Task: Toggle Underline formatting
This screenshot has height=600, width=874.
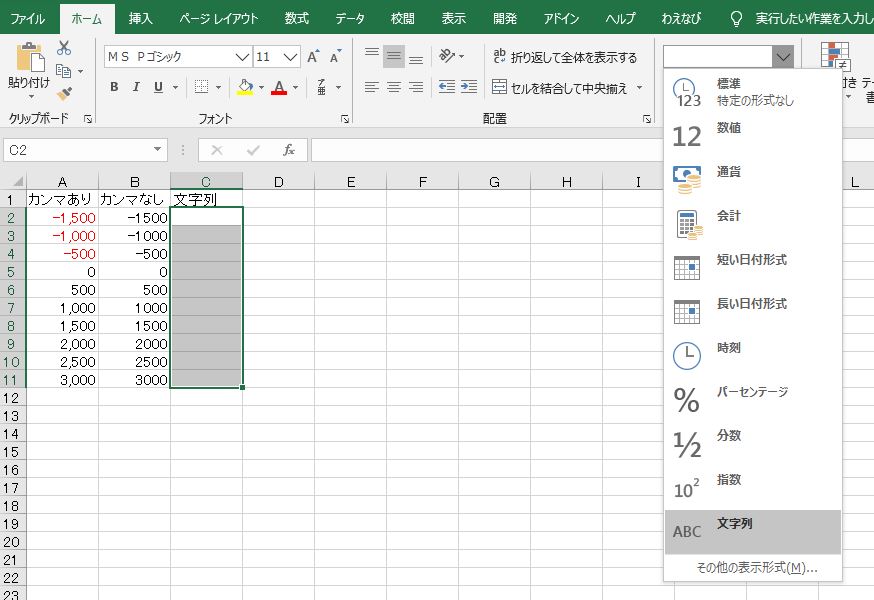Action: pos(158,87)
